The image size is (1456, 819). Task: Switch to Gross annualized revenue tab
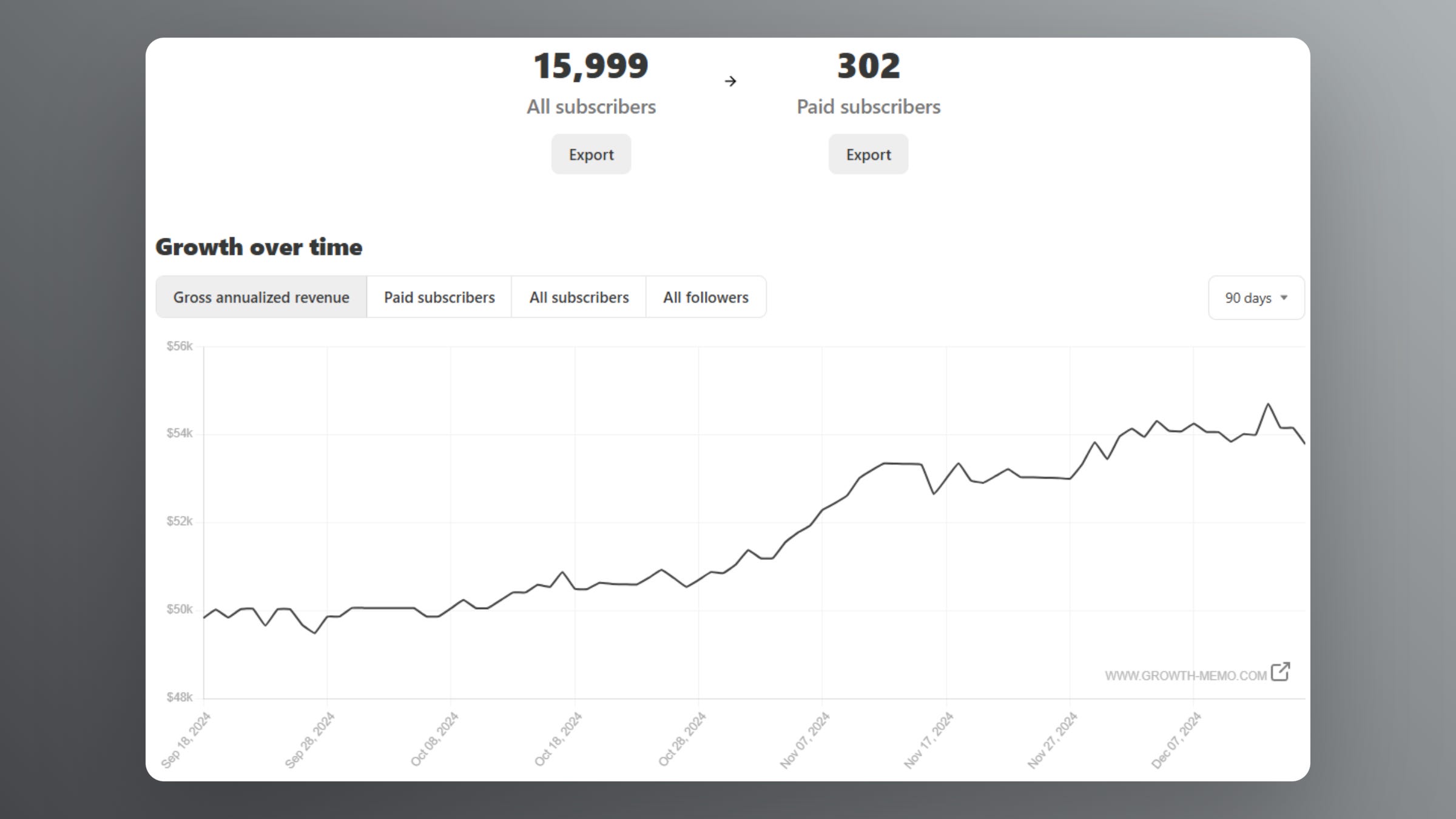pos(261,297)
